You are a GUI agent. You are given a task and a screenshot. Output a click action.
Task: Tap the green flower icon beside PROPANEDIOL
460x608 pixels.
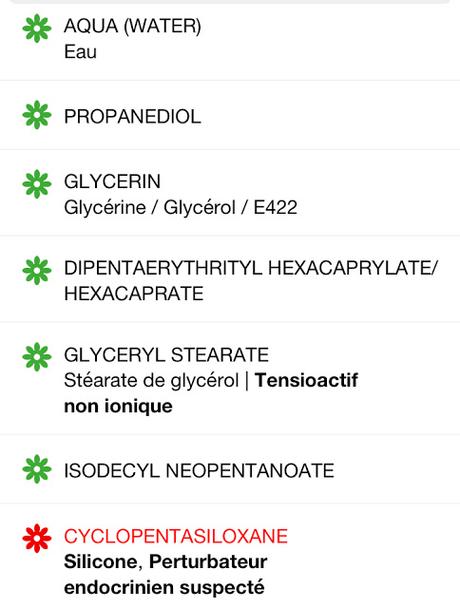(x=37, y=115)
